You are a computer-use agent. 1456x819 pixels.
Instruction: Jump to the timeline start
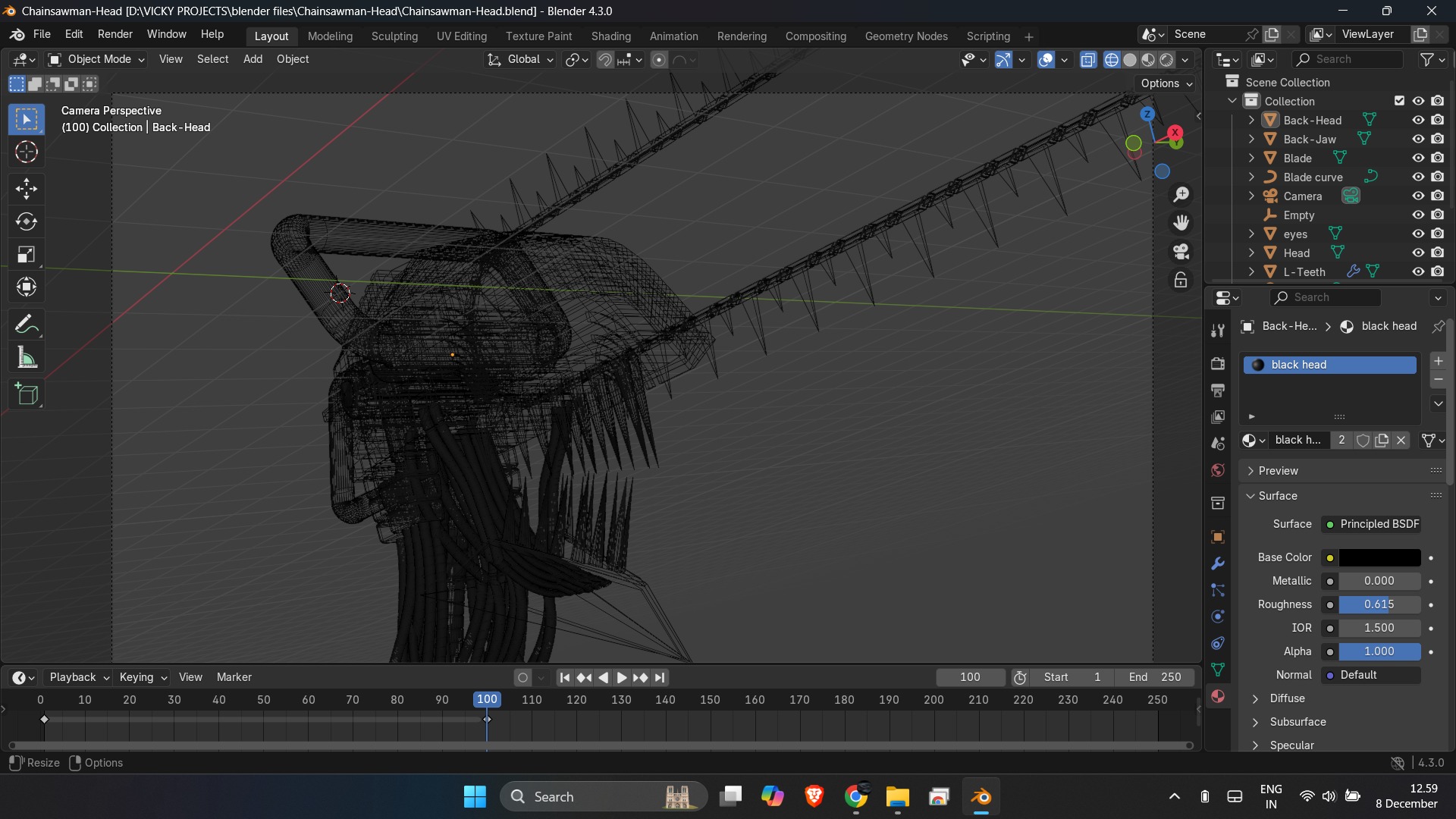coord(565,677)
